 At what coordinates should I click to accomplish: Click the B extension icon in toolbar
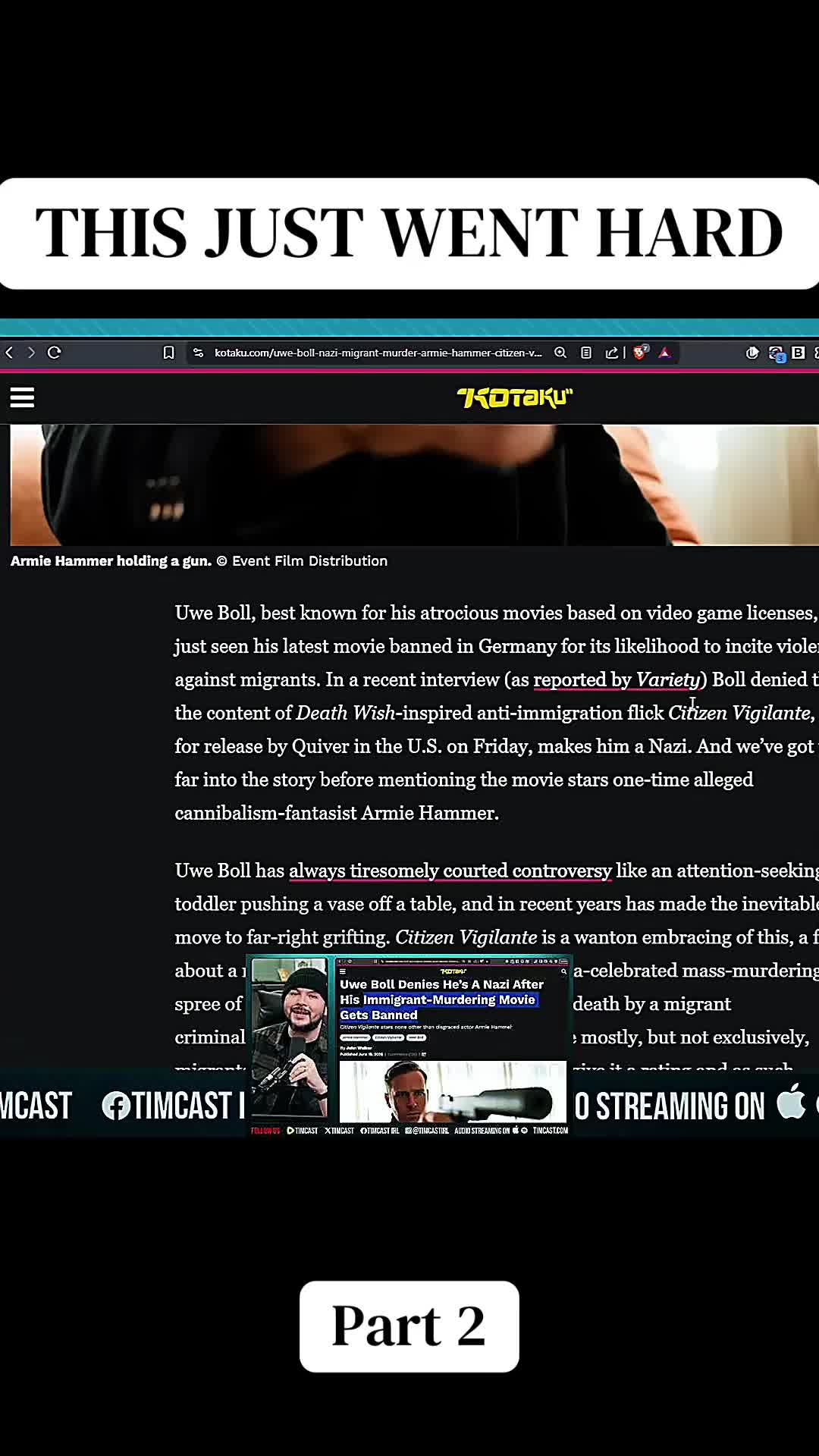[x=798, y=353]
